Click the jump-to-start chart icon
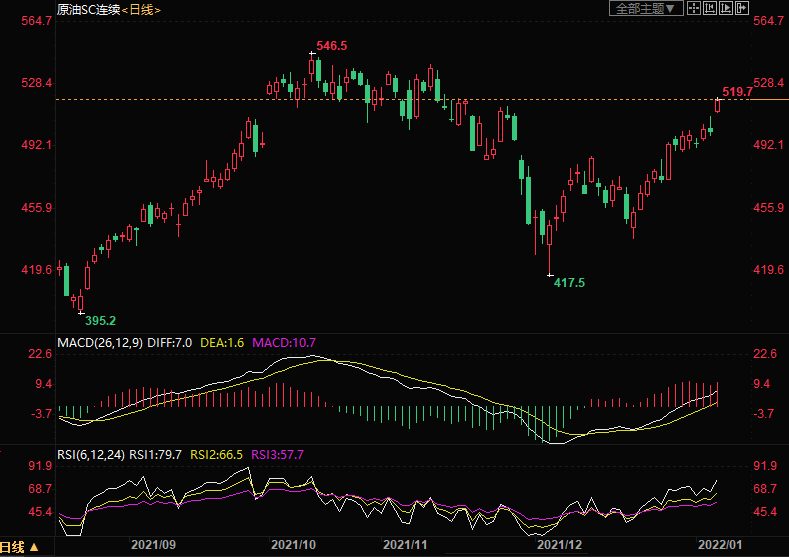The height and width of the screenshot is (557, 789). click(x=710, y=8)
